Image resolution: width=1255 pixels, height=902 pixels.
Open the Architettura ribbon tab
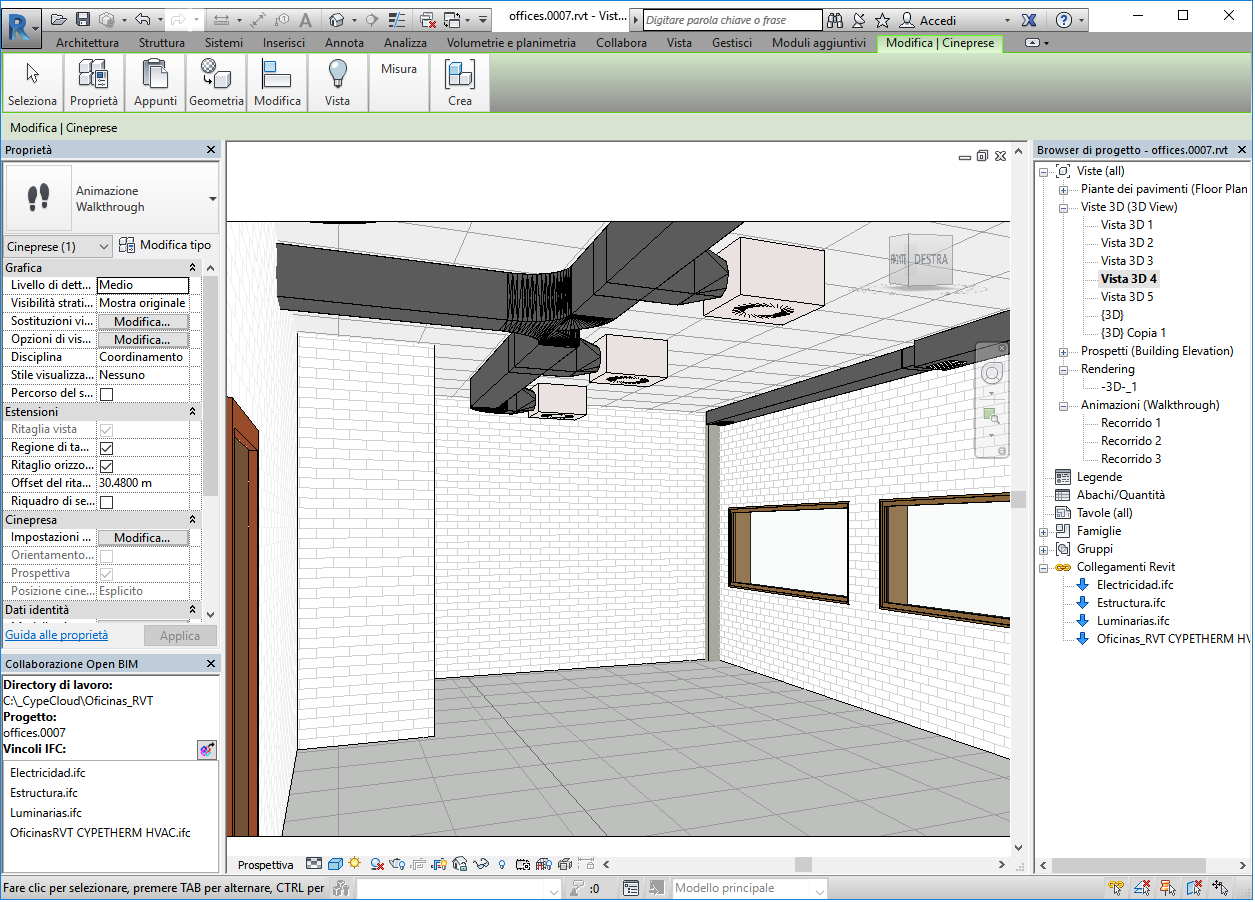click(87, 43)
